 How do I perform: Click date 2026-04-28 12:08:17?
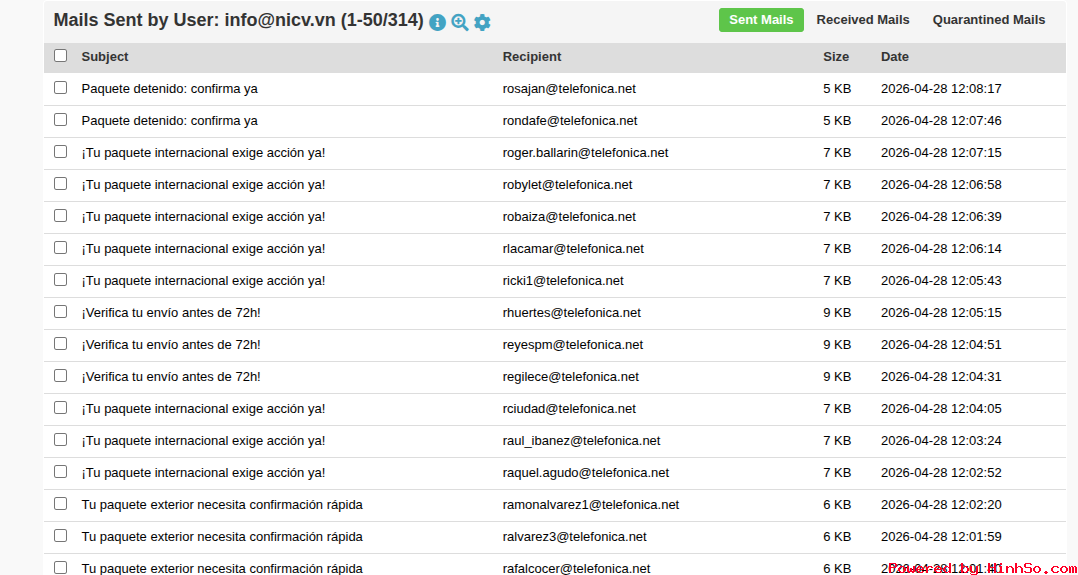click(x=941, y=89)
